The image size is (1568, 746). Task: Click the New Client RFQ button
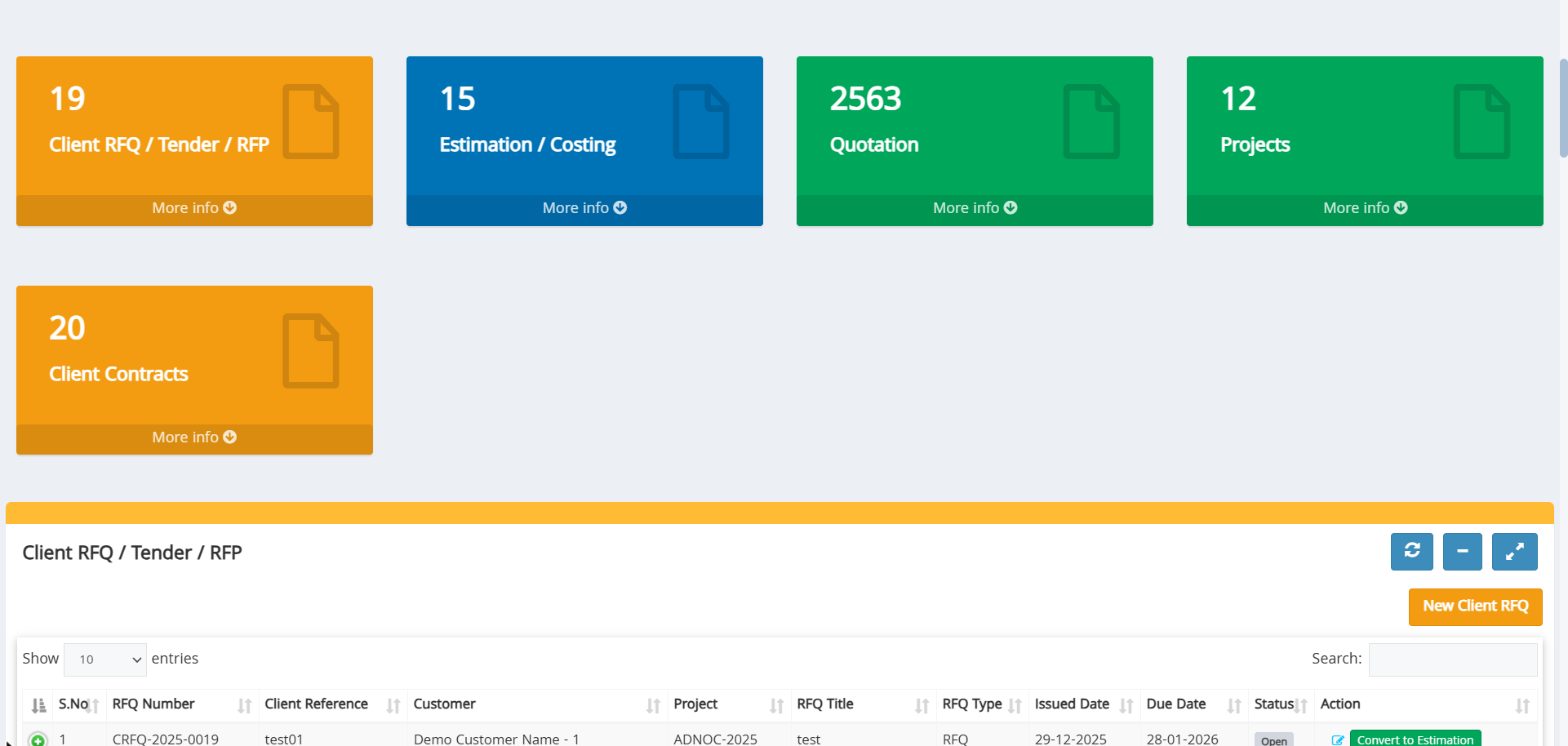point(1475,606)
